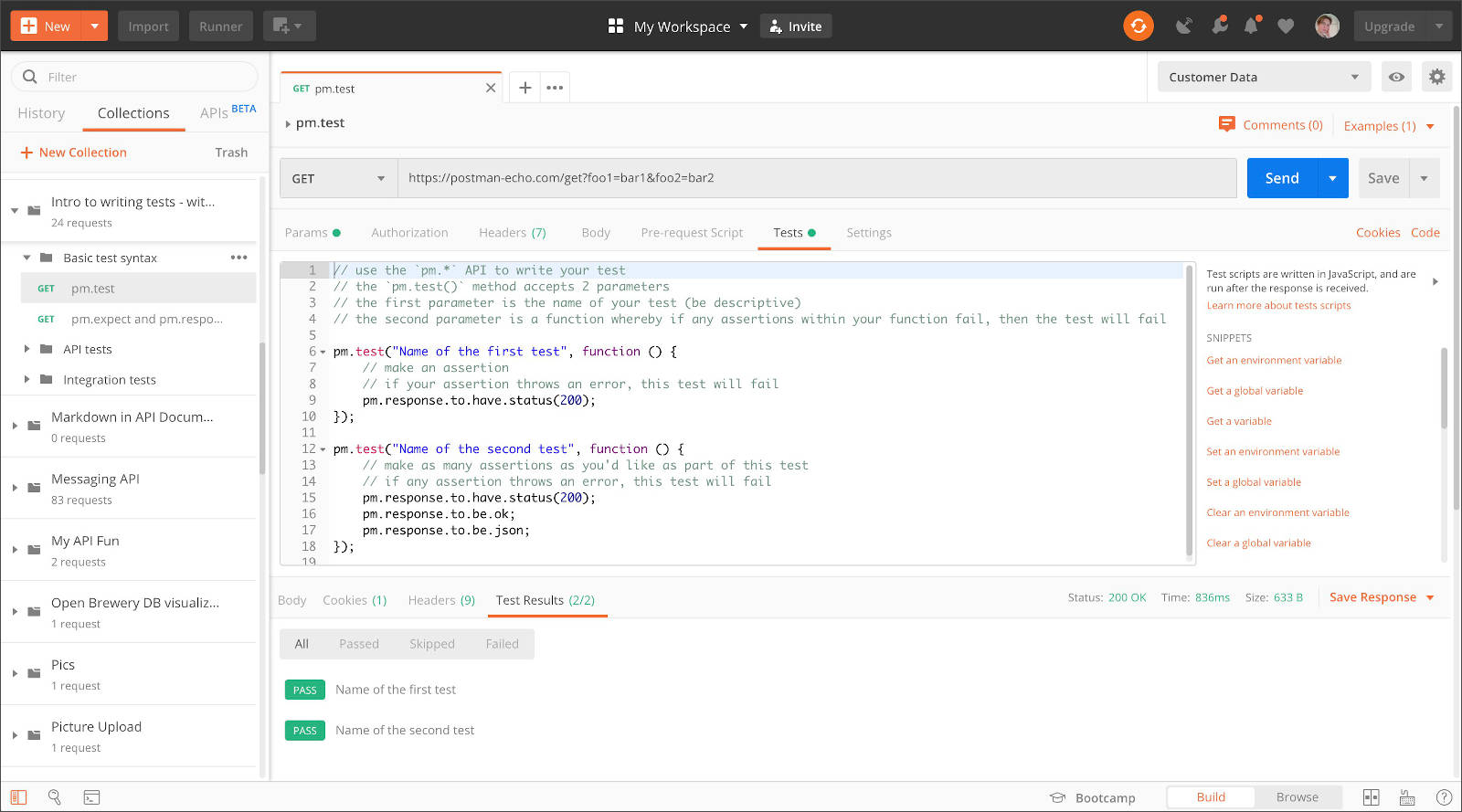Filter test results by Passed

[359, 644]
